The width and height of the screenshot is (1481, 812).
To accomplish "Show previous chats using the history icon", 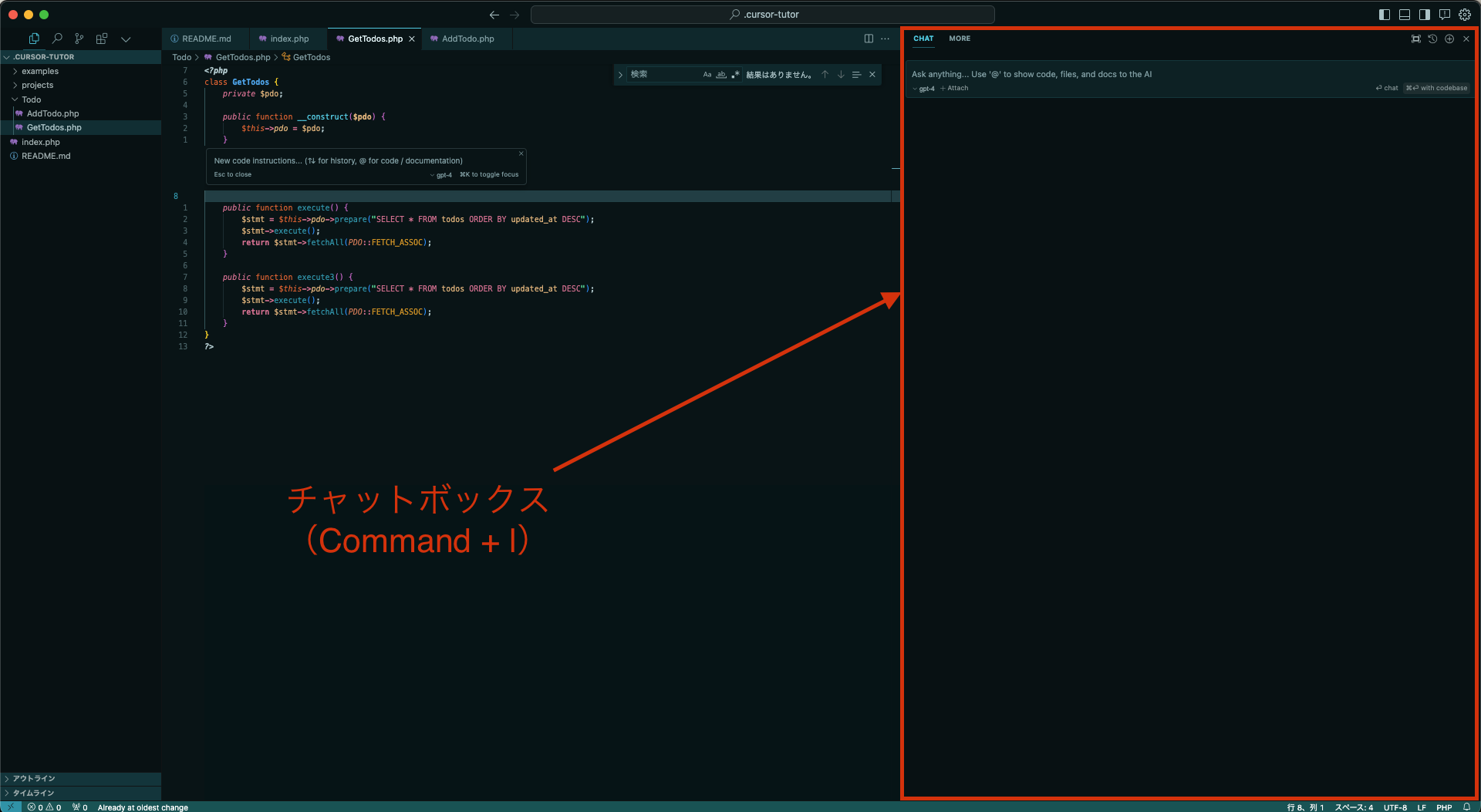I will point(1433,39).
